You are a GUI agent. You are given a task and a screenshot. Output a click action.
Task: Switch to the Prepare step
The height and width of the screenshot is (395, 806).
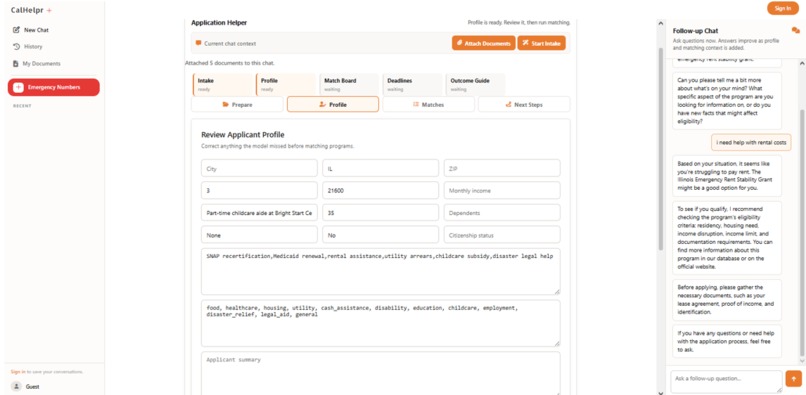[237, 104]
